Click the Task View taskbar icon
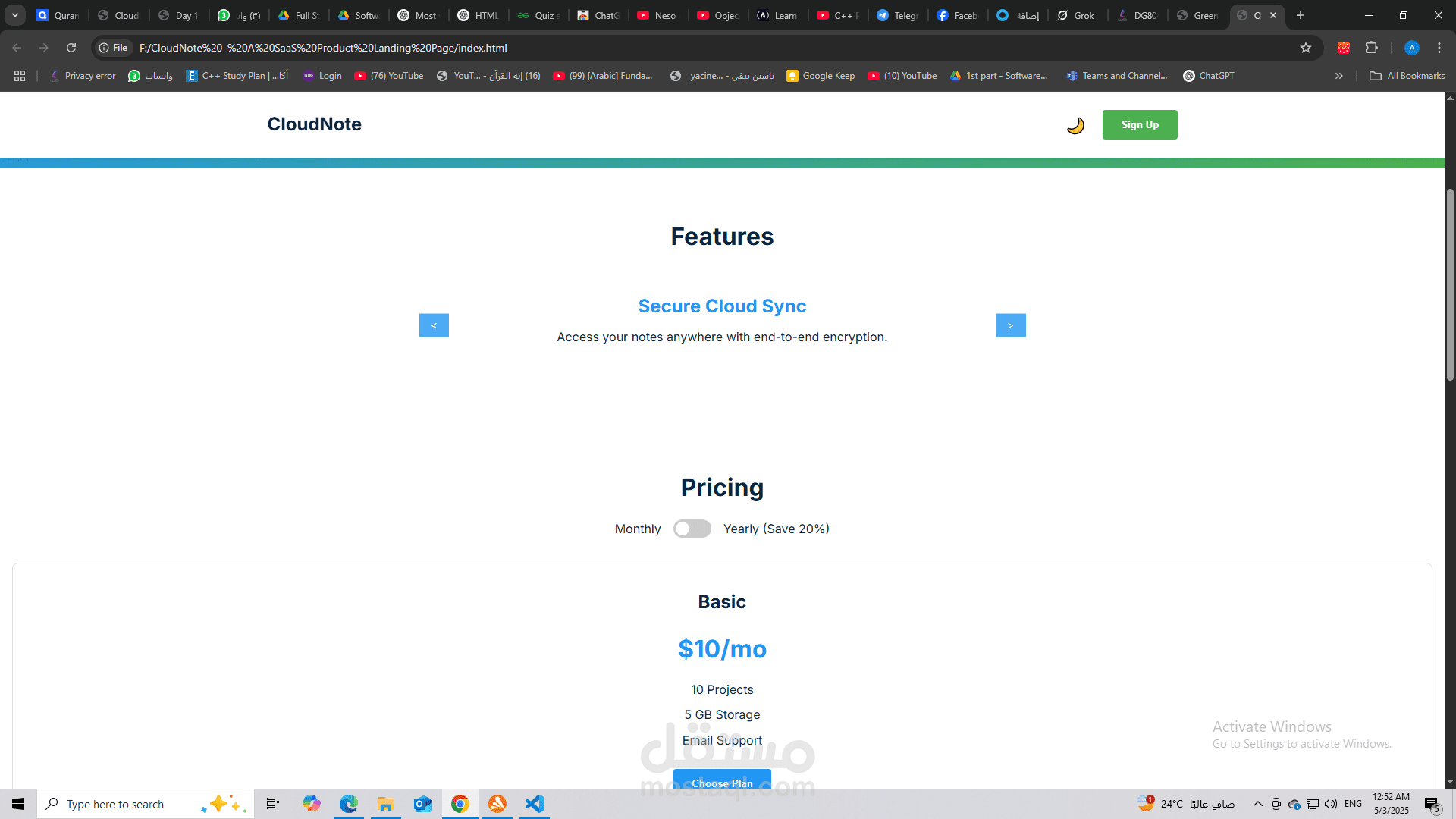The image size is (1456, 819). (272, 804)
